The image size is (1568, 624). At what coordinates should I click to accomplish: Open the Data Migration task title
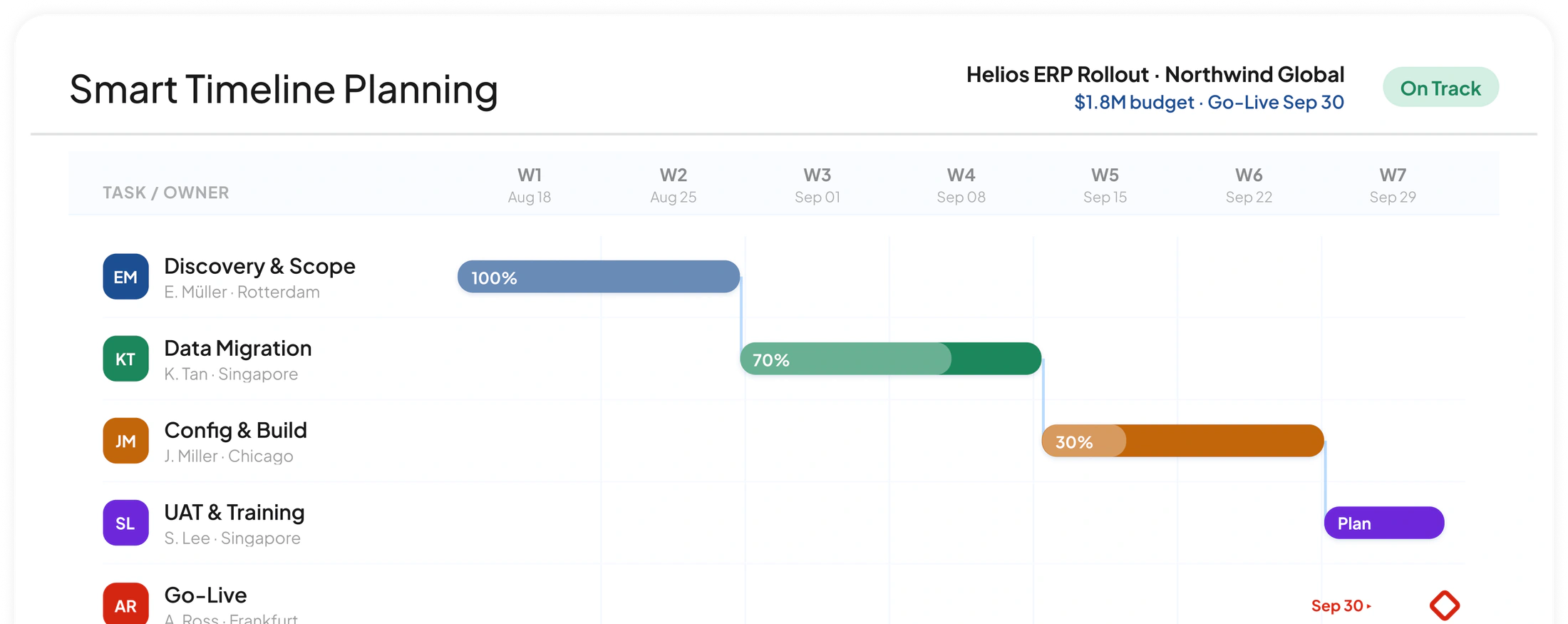[238, 348]
